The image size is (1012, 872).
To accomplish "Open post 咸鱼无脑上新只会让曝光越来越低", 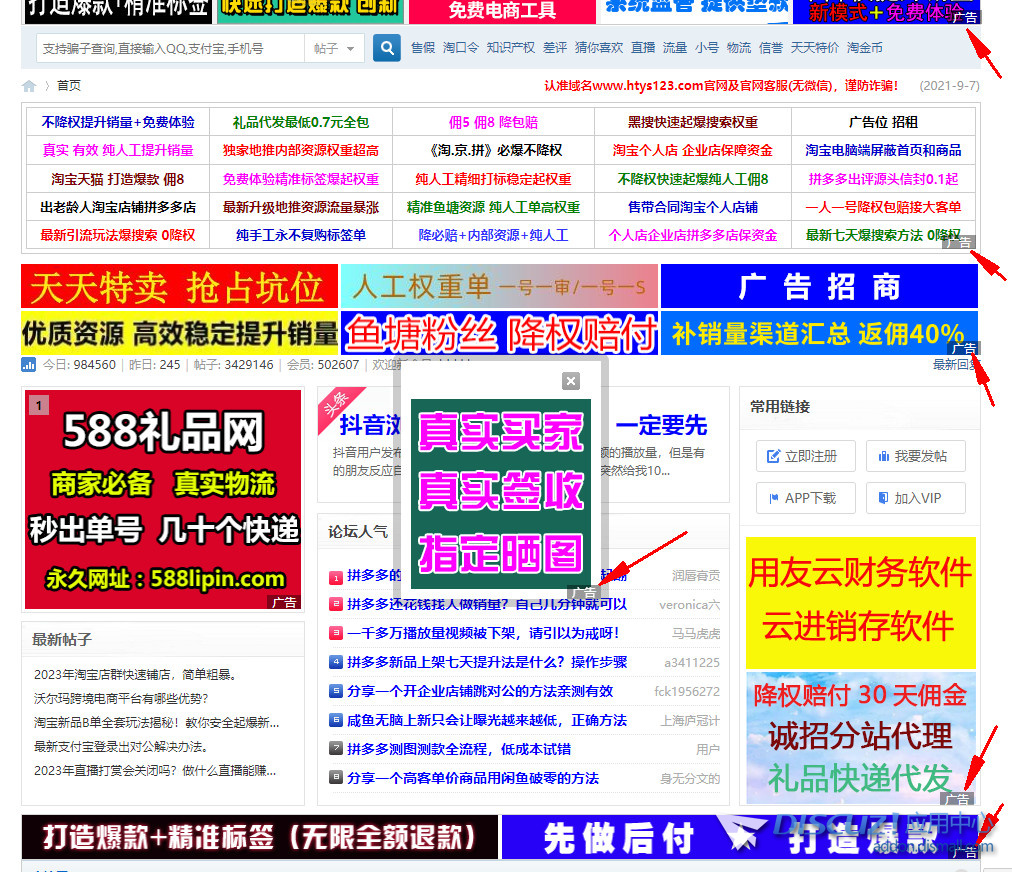I will point(487,720).
